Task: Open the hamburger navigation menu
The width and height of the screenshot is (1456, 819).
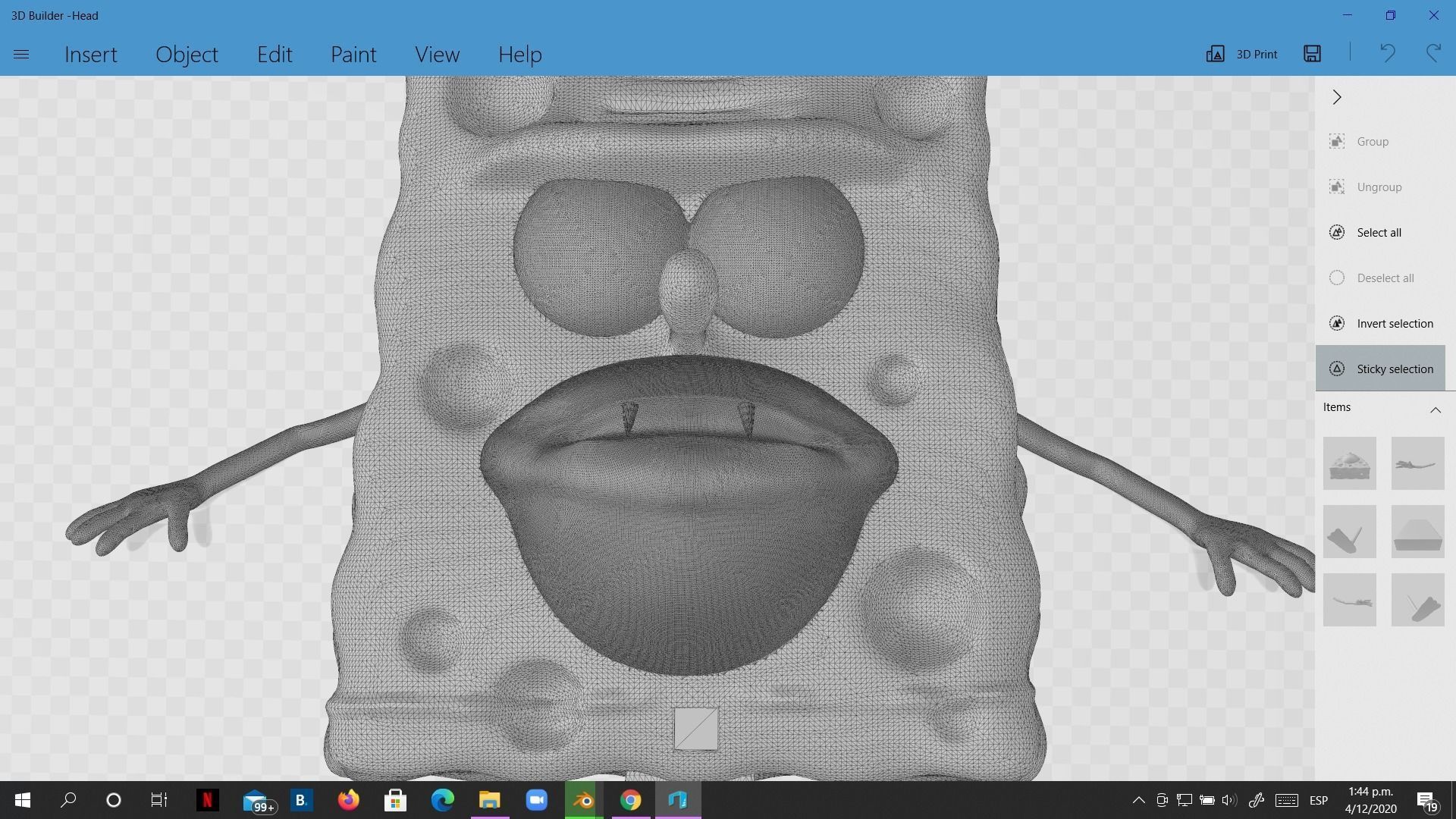Action: click(x=21, y=54)
